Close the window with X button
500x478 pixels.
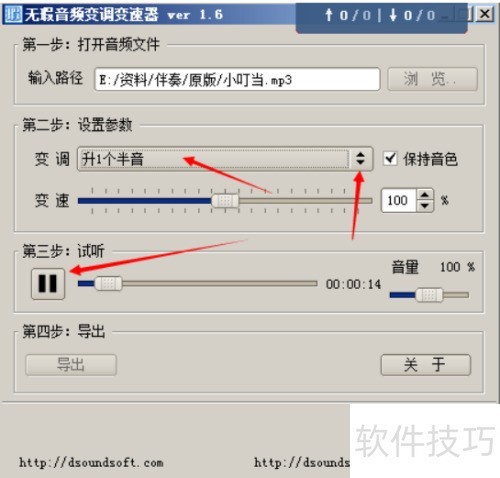pos(484,14)
